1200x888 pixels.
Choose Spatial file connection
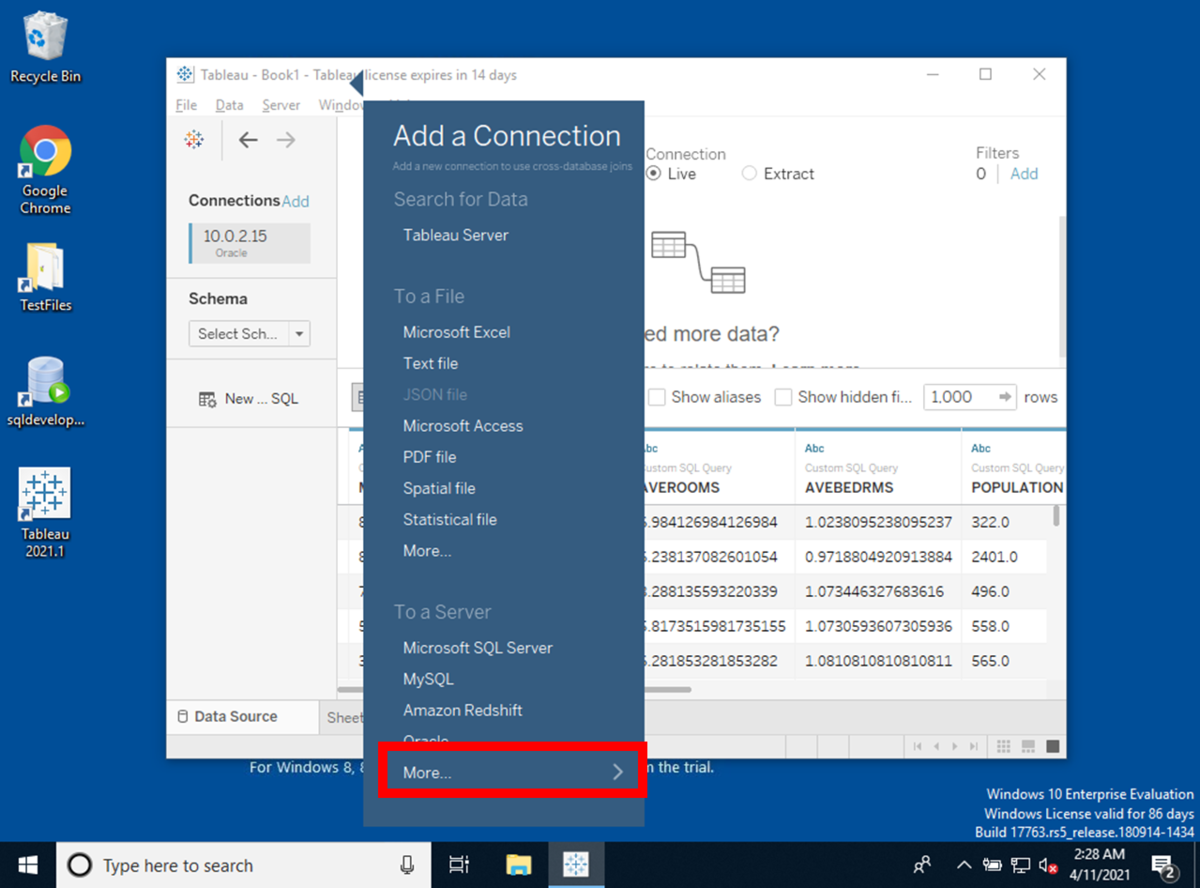[x=439, y=489]
